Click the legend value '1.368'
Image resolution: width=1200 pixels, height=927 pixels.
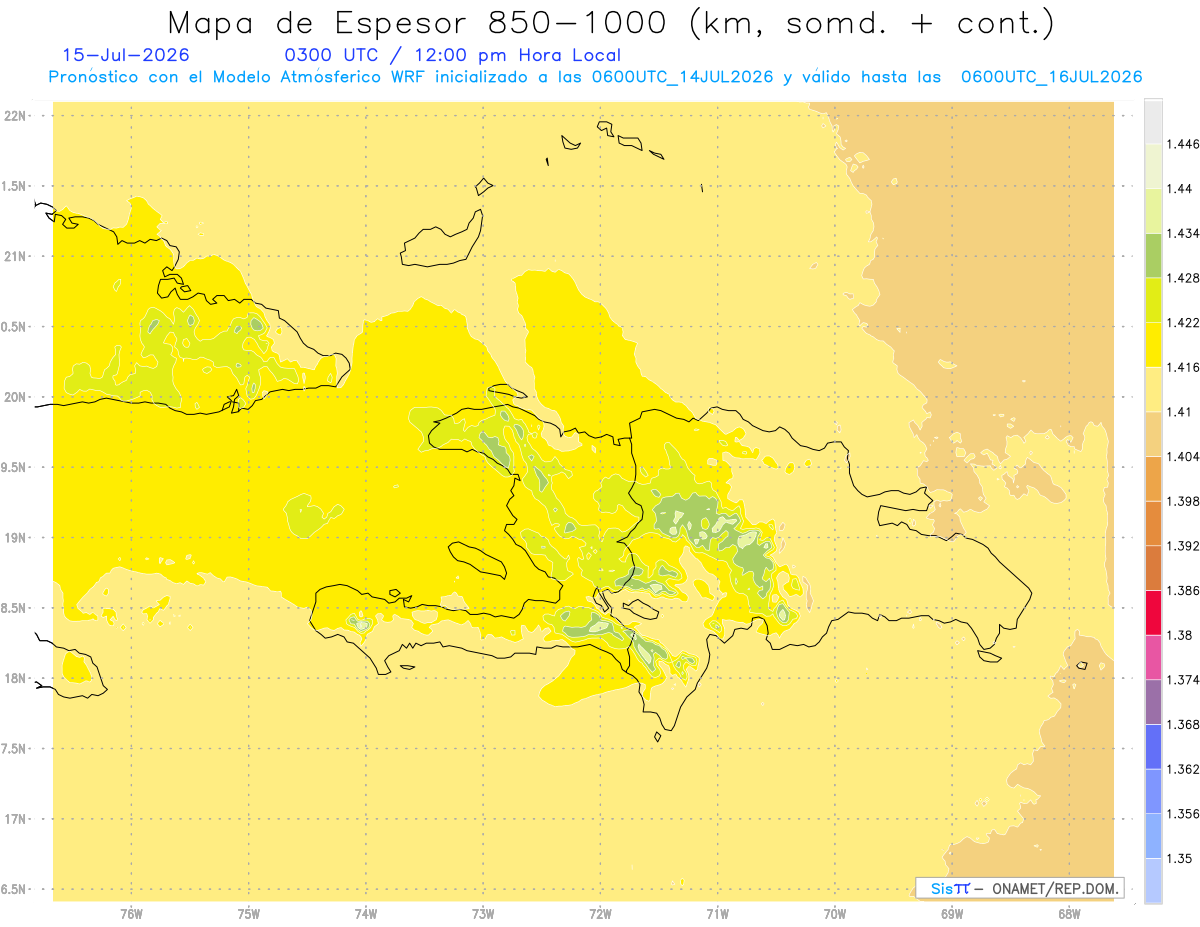(1182, 724)
